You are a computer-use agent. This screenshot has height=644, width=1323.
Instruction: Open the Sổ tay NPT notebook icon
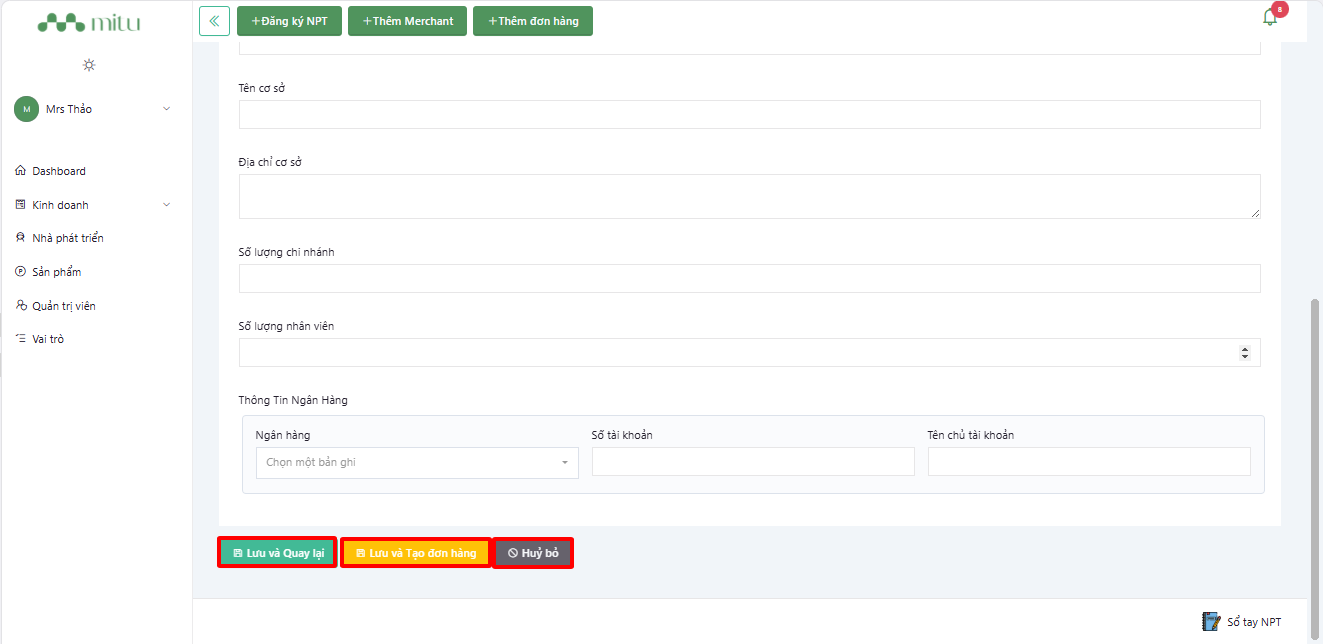[1211, 621]
